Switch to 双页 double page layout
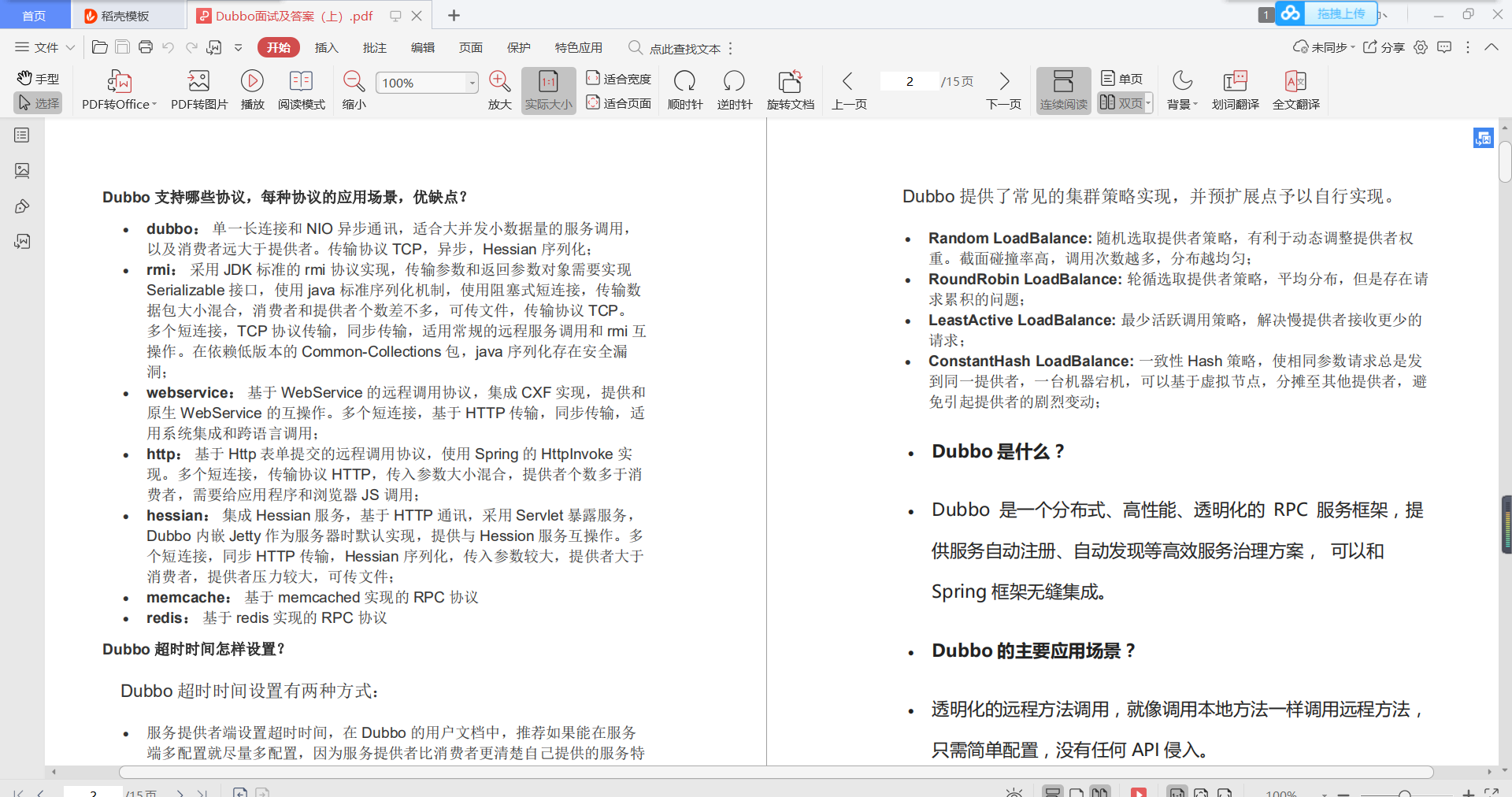The height and width of the screenshot is (797, 1512). coord(1121,103)
